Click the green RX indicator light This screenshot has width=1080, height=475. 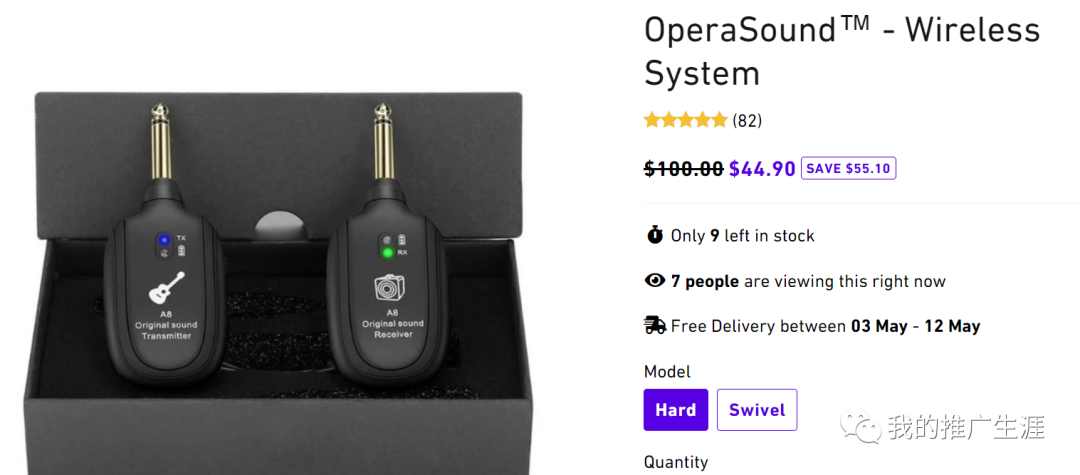387,253
